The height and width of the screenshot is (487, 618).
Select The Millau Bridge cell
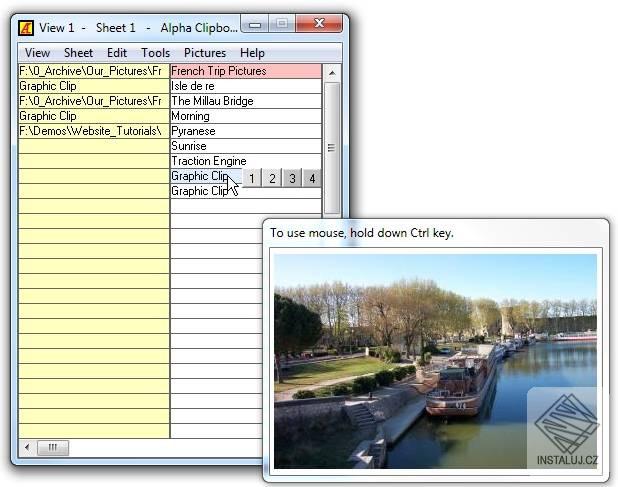click(x=246, y=101)
